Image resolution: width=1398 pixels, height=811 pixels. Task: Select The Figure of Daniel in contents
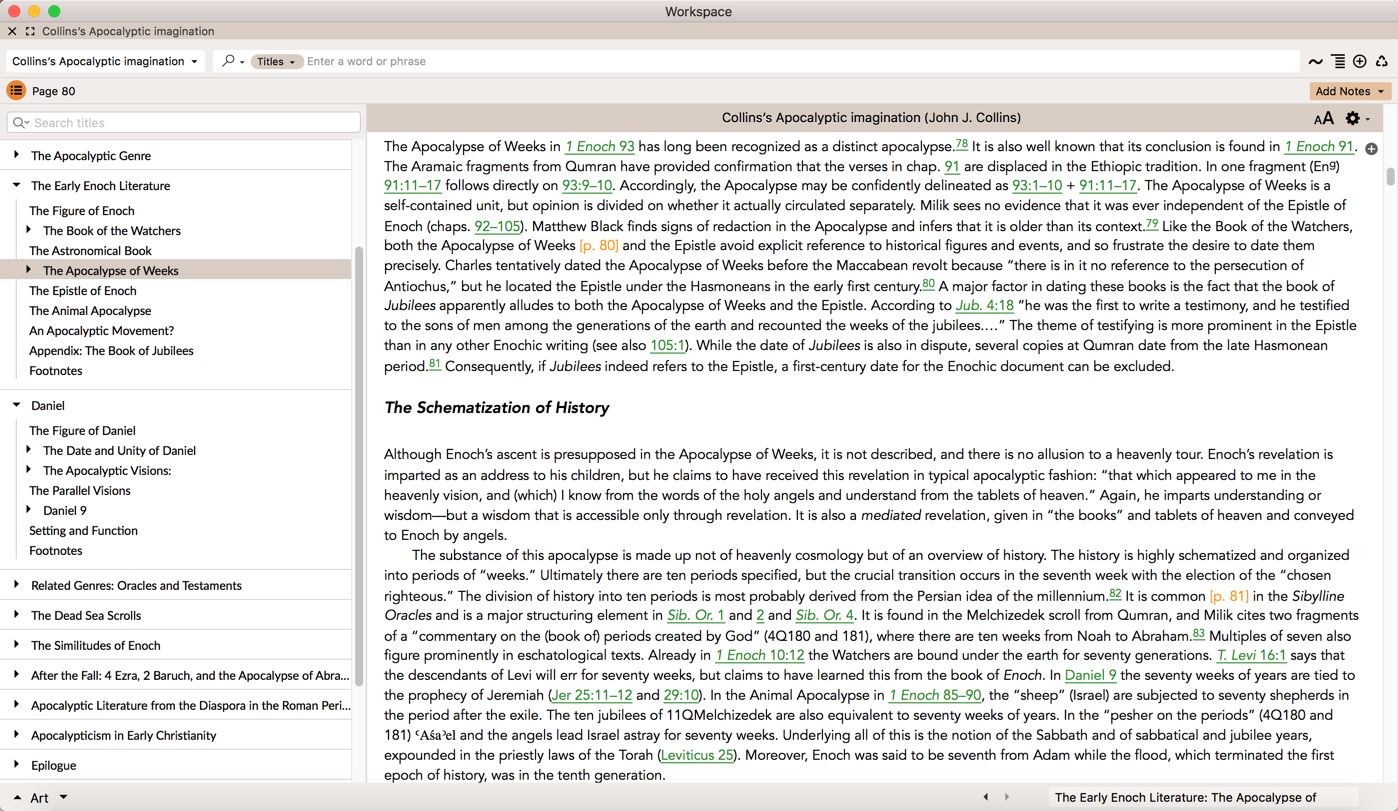(x=82, y=431)
